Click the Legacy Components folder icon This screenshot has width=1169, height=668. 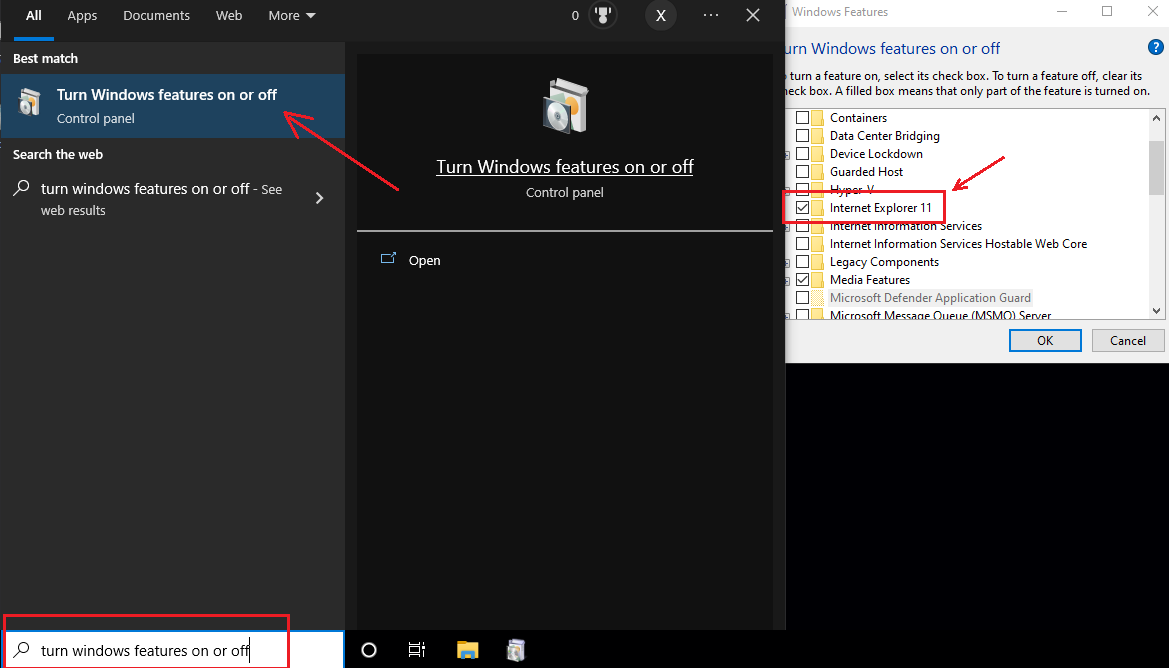click(818, 262)
